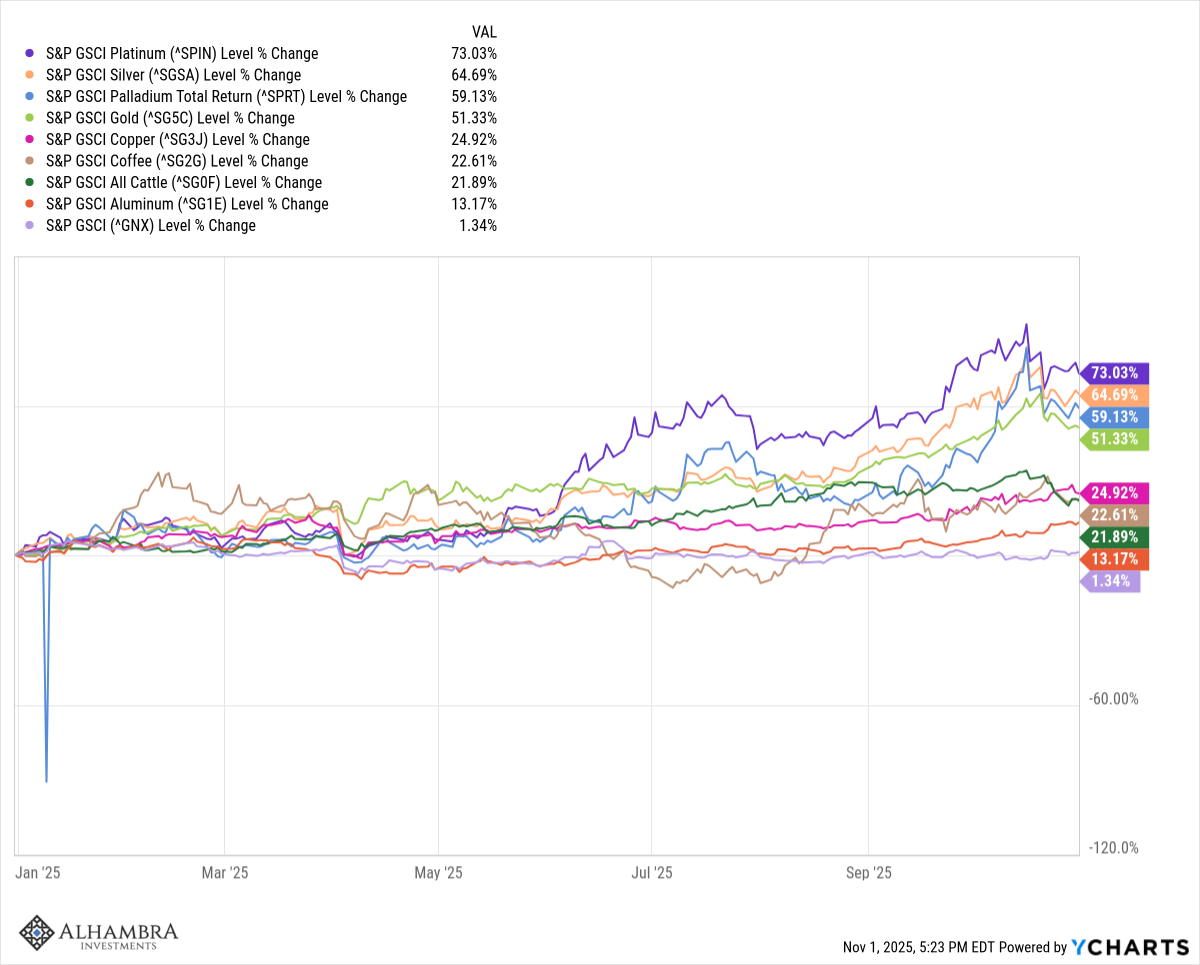Click the -60.00% y-axis label

1111,699
